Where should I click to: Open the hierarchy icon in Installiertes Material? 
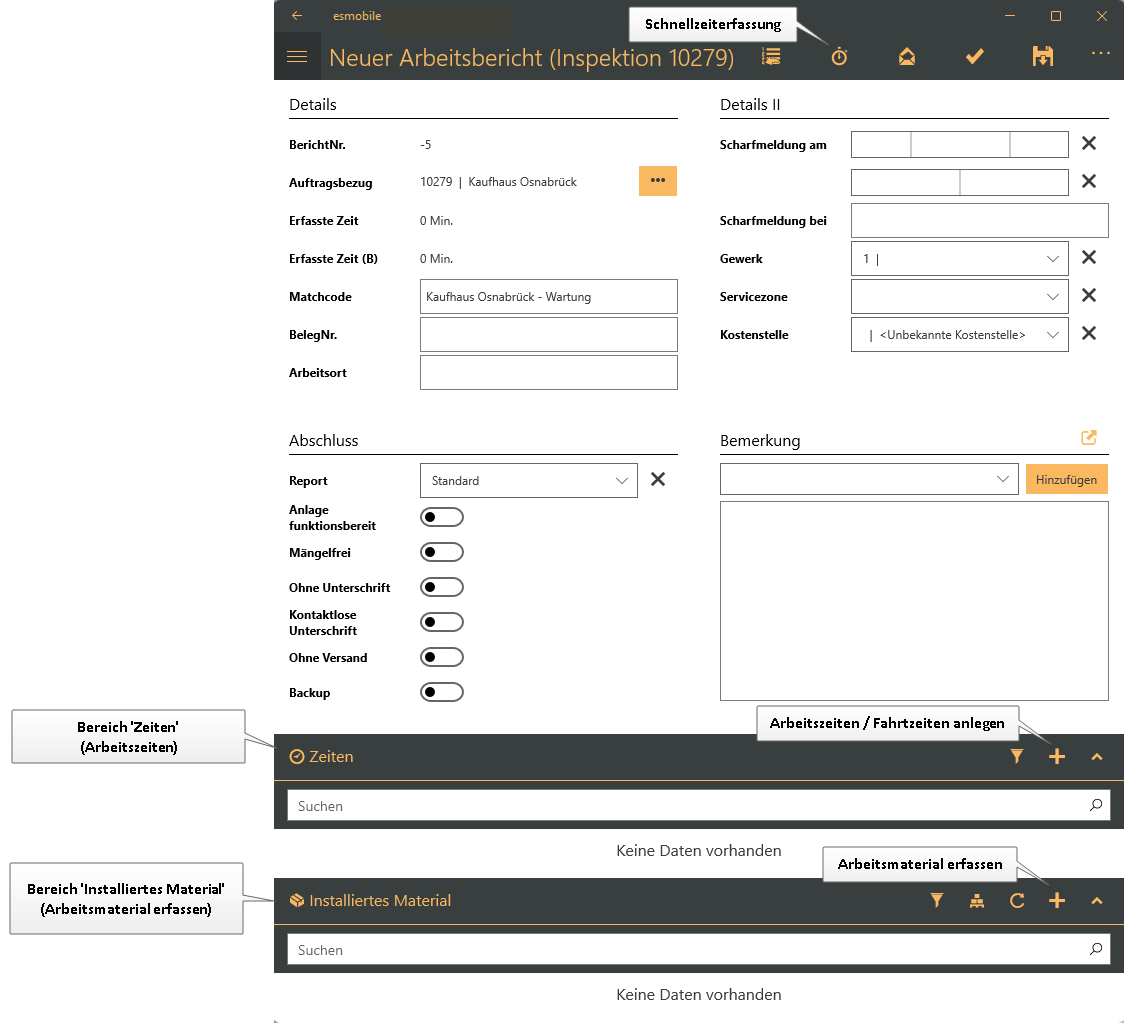(976, 901)
